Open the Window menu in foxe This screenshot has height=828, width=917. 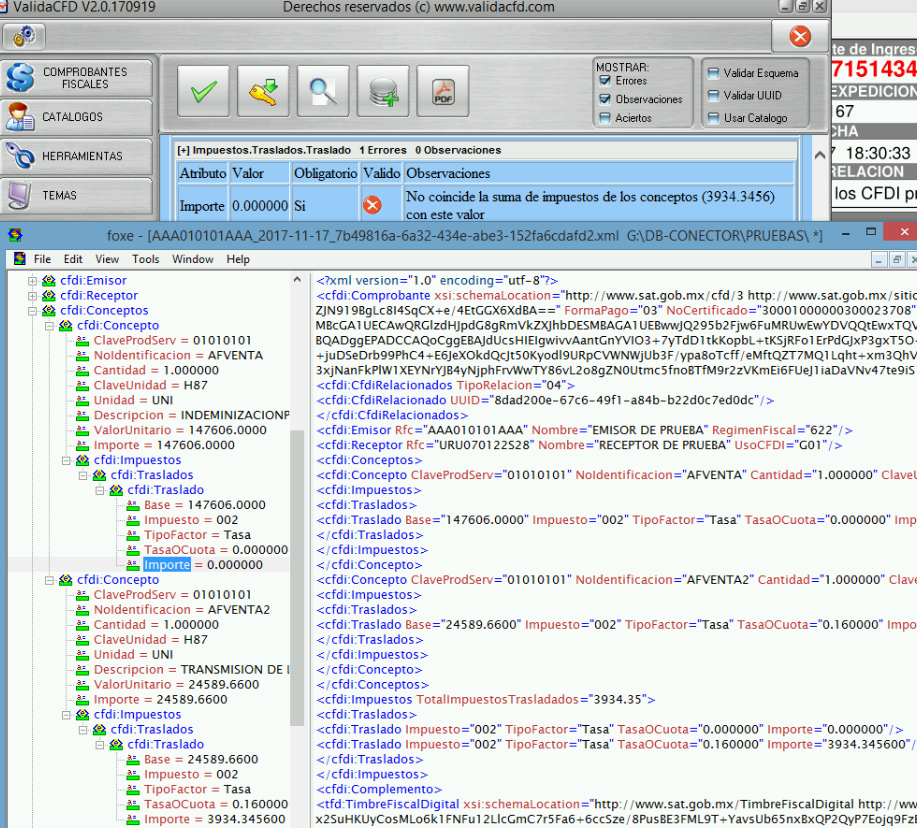192,259
